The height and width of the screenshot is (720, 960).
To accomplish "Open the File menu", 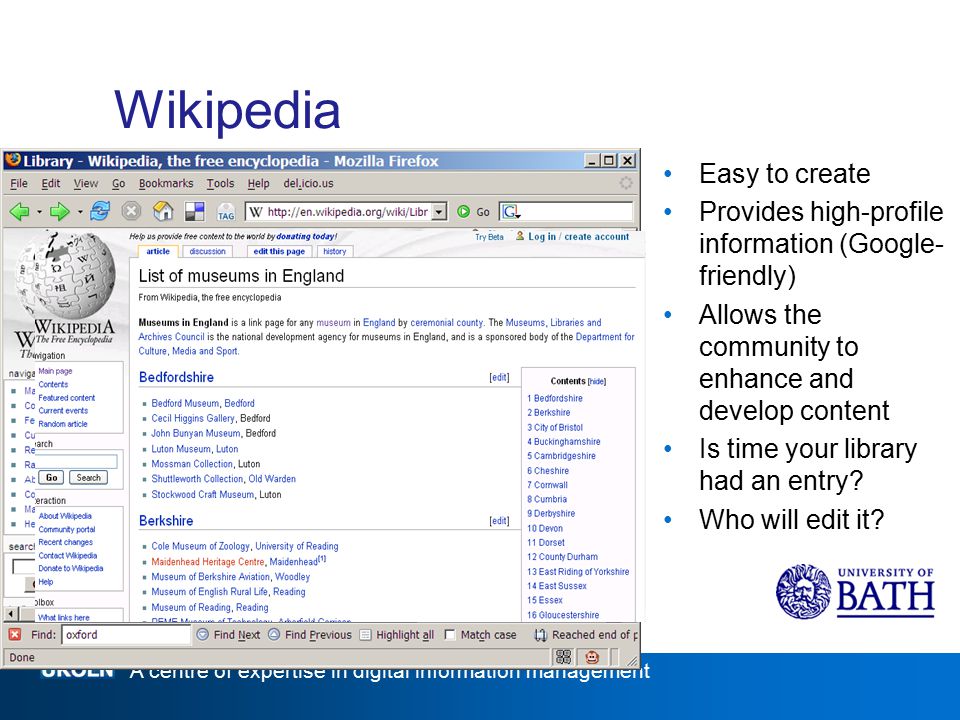I will click(x=19, y=183).
